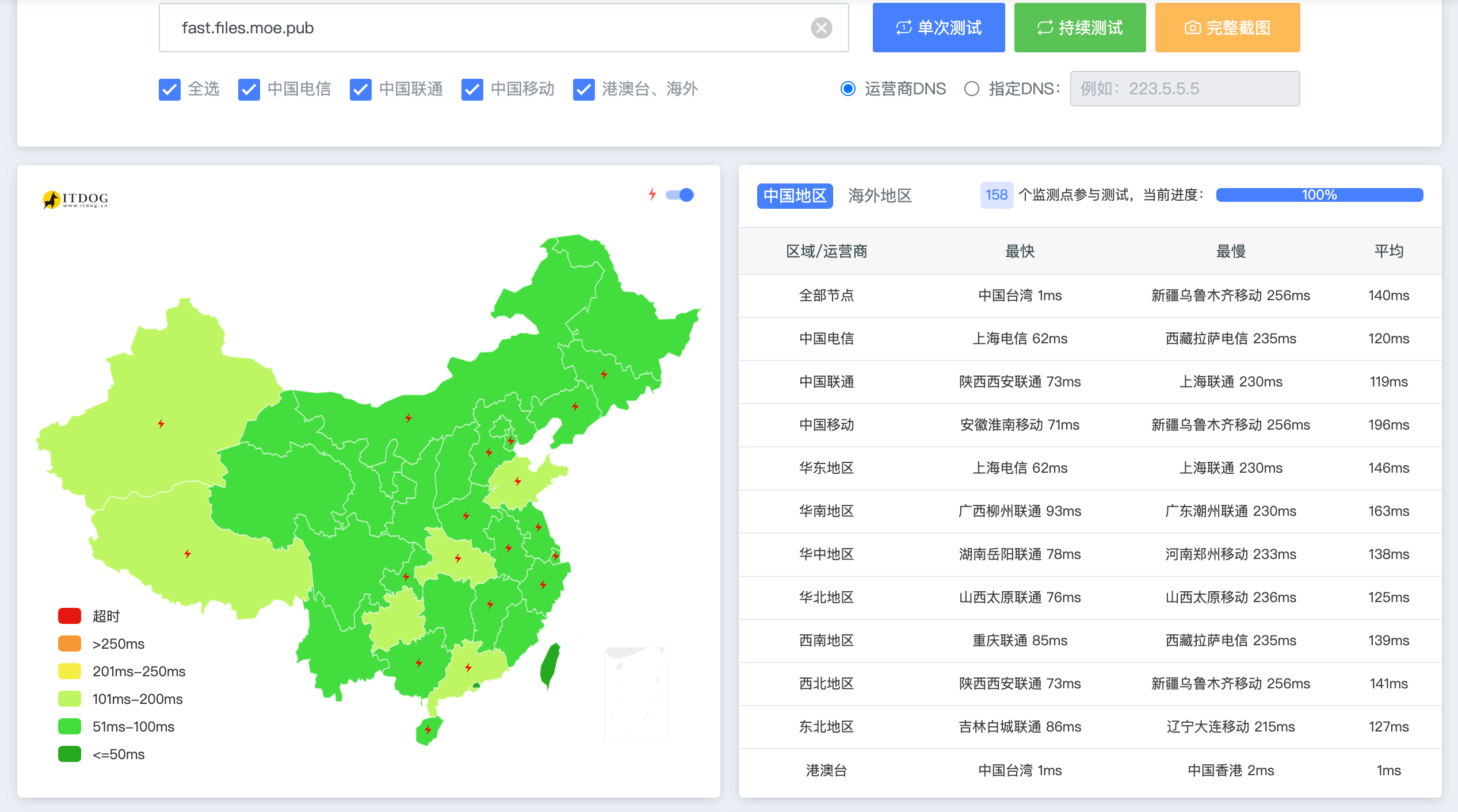Select the 运营商DNS radio option
This screenshot has height=812, width=1458.
(x=848, y=89)
